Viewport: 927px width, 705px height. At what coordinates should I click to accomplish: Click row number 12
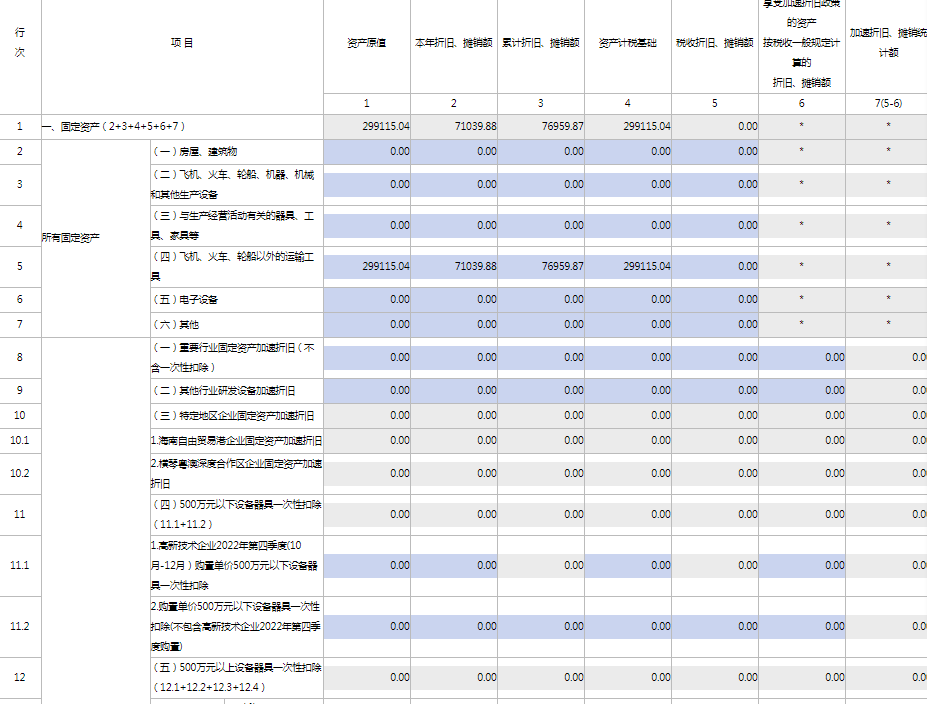(x=20, y=677)
